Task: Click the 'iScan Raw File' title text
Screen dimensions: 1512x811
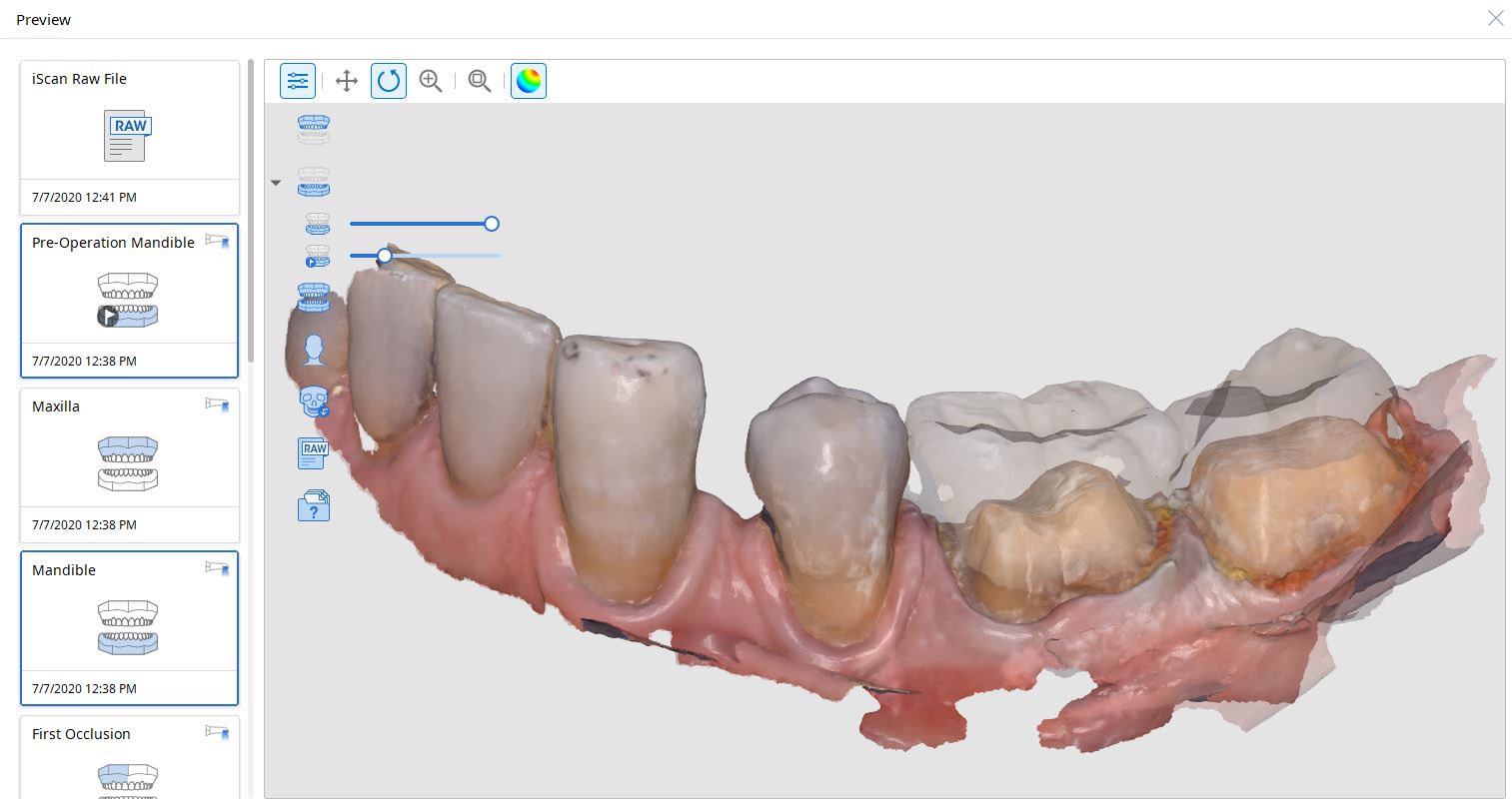Action: pyautogui.click(x=79, y=79)
